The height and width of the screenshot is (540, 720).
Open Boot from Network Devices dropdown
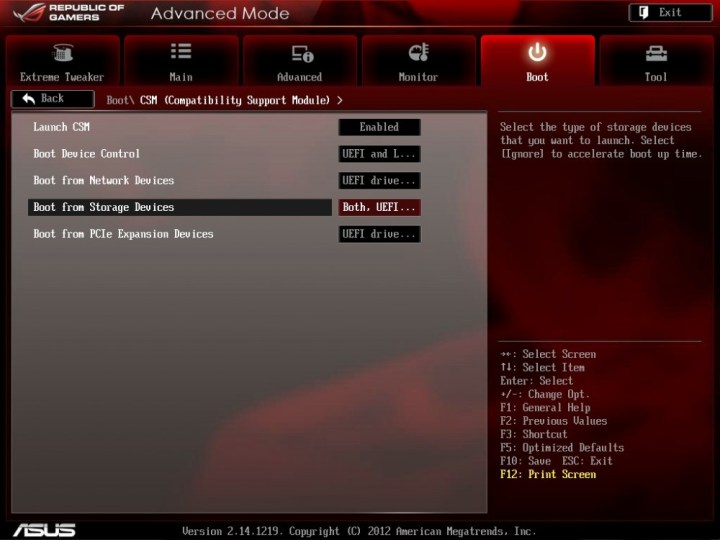point(379,181)
